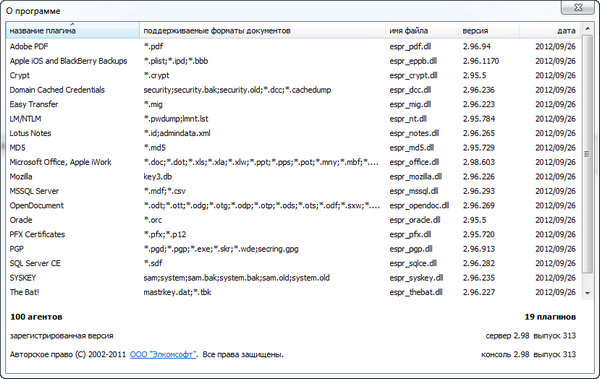The image size is (600, 379).
Task: Select the Oracle plugin row
Action: coord(293,220)
